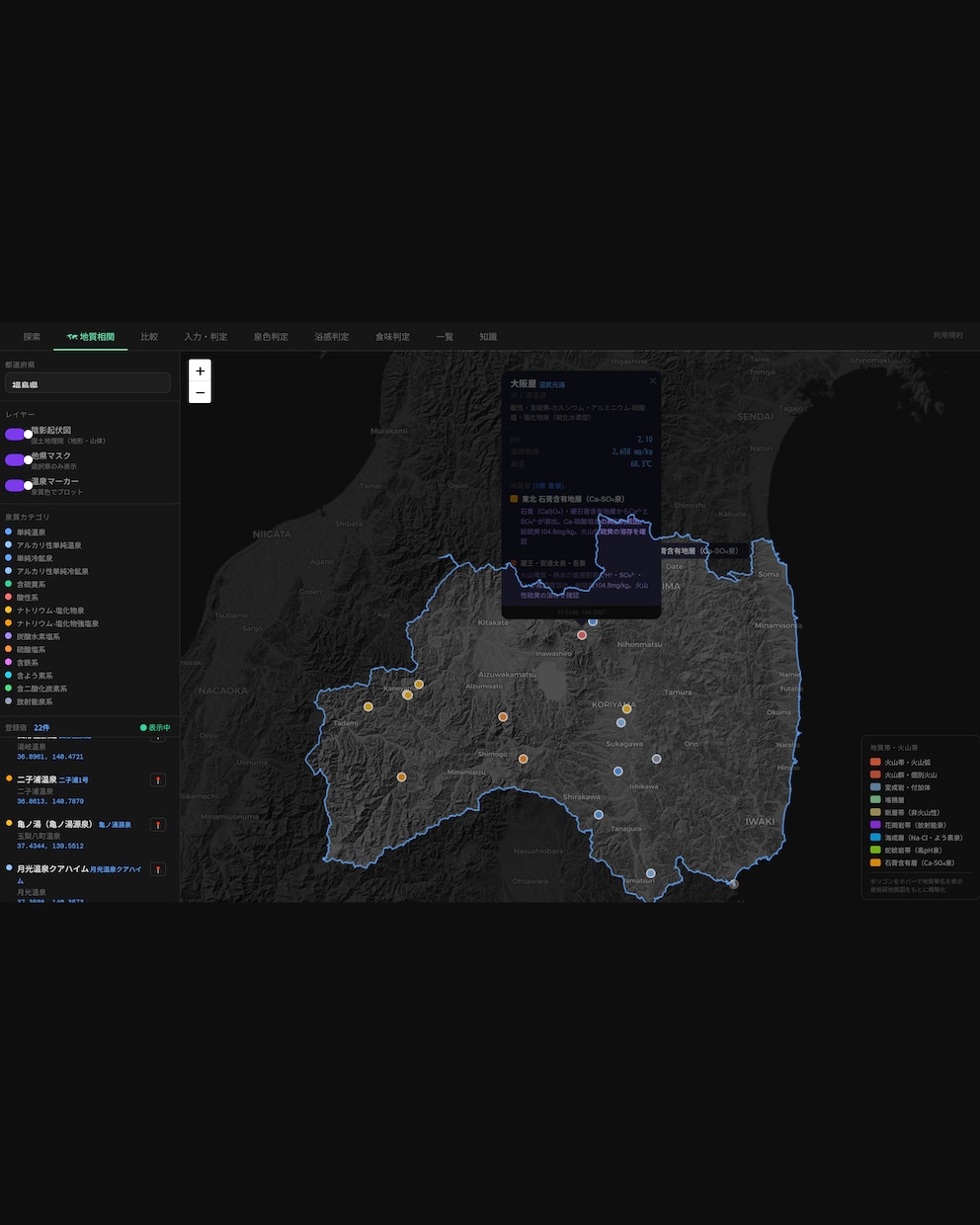Switch to the 一覧 tab
The image size is (980, 1225).
pos(445,337)
